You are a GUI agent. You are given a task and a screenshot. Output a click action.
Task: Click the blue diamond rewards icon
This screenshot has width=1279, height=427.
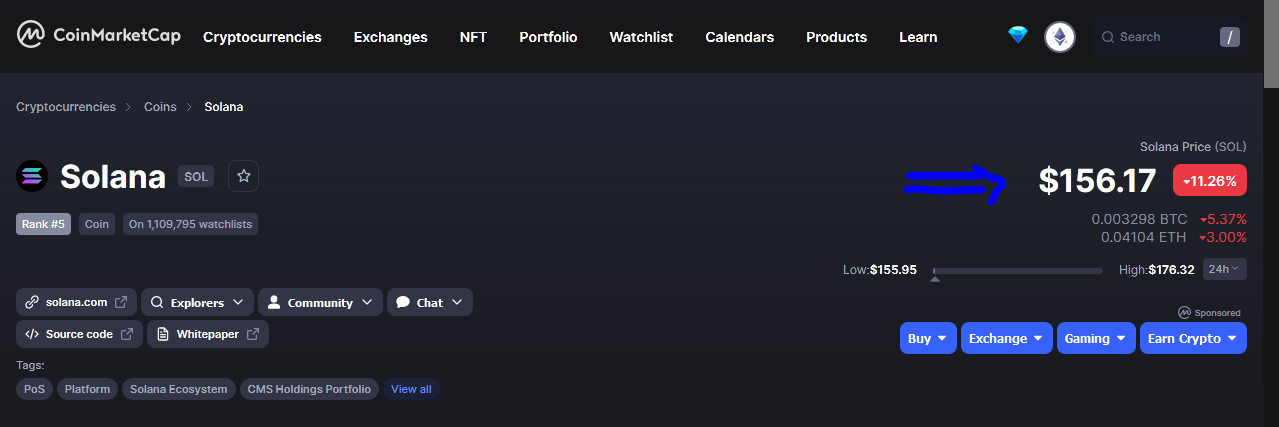tap(1018, 36)
